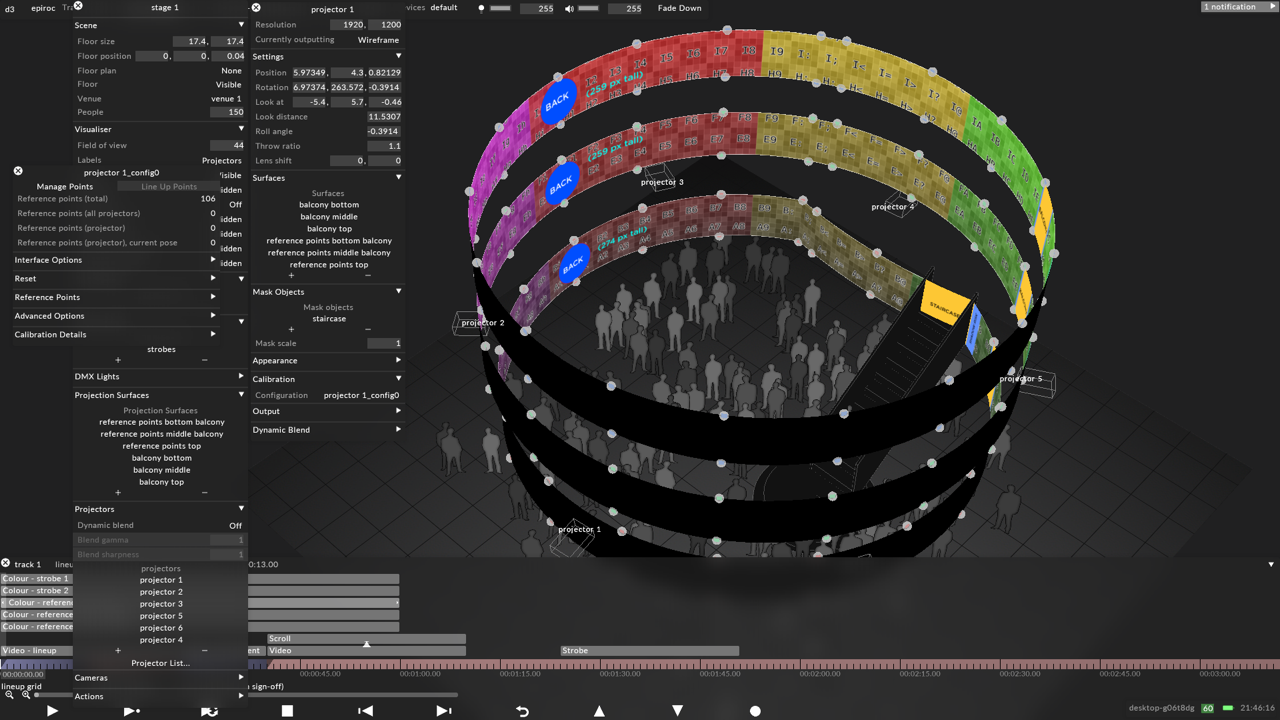Image resolution: width=1280 pixels, height=720 pixels.
Task: Collapse the Projection Surfaces section
Action: (160, 395)
